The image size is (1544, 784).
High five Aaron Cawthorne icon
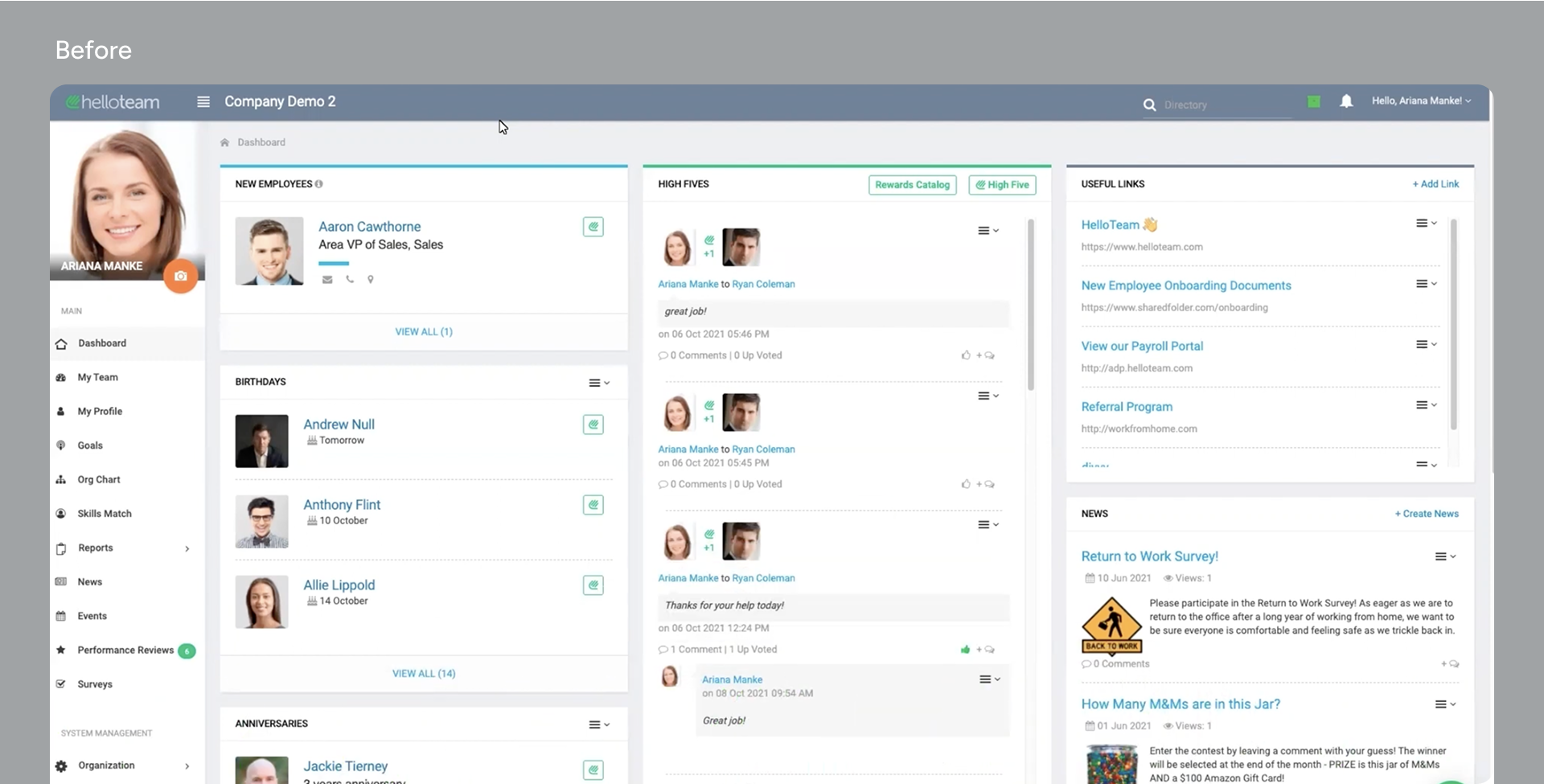click(593, 227)
